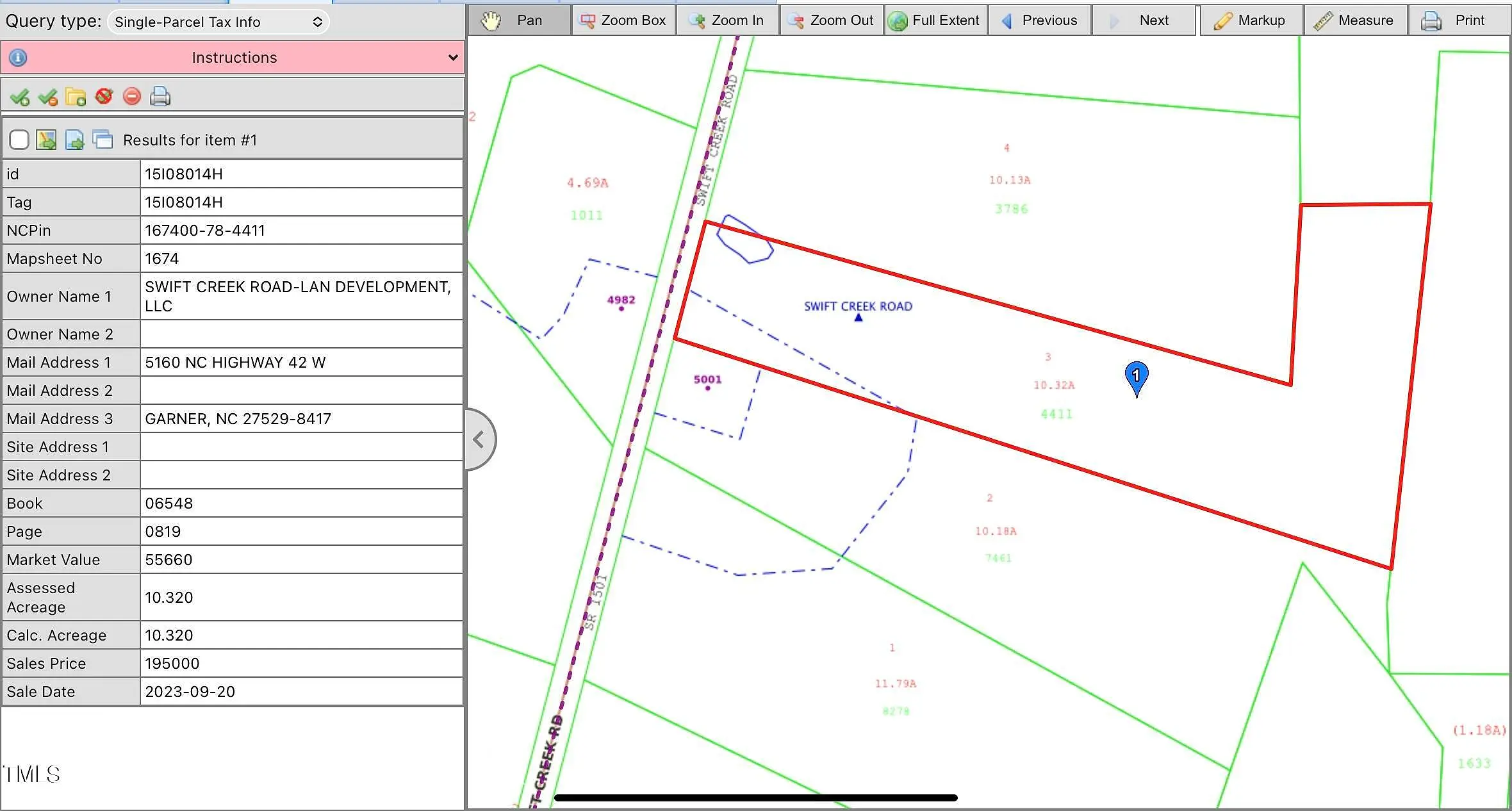The image size is (1512, 811).
Task: Activate the Zoom Box tool
Action: [x=623, y=20]
